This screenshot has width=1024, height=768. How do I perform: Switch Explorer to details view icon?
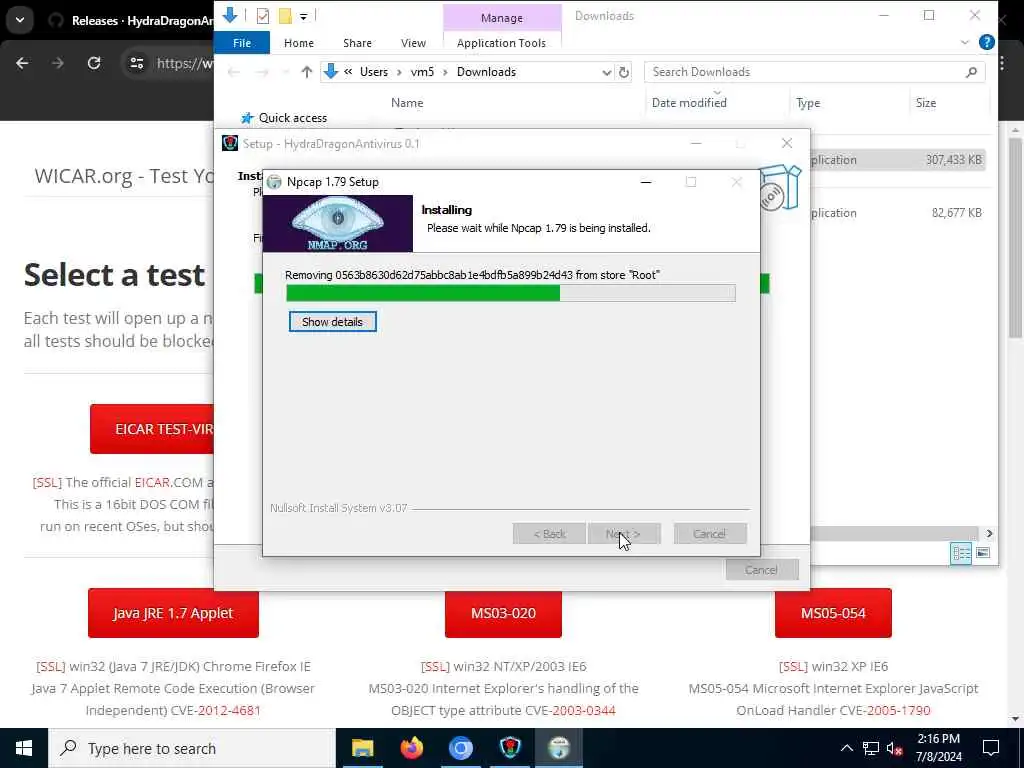click(x=961, y=554)
